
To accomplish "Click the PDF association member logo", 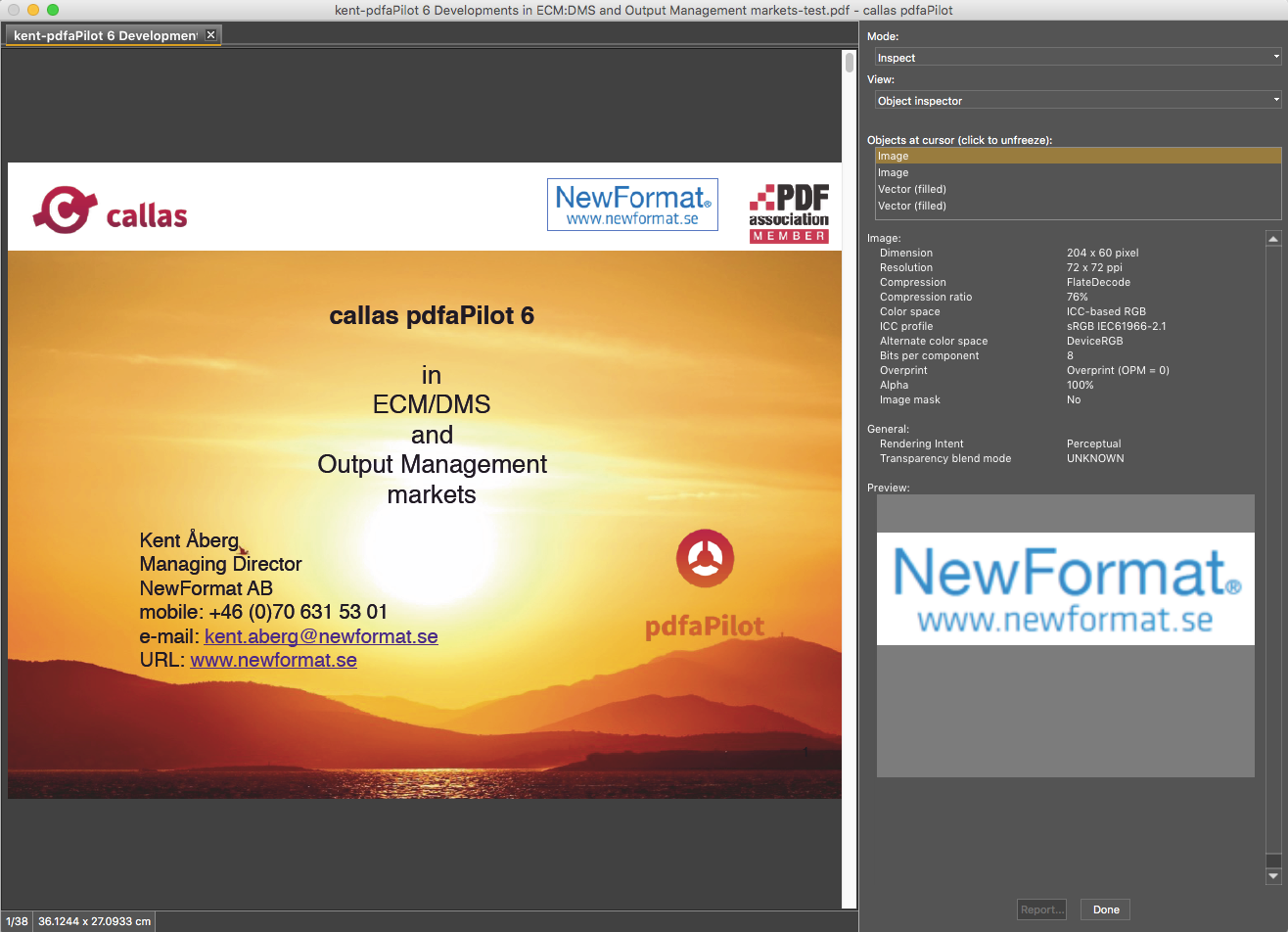I will click(789, 212).
